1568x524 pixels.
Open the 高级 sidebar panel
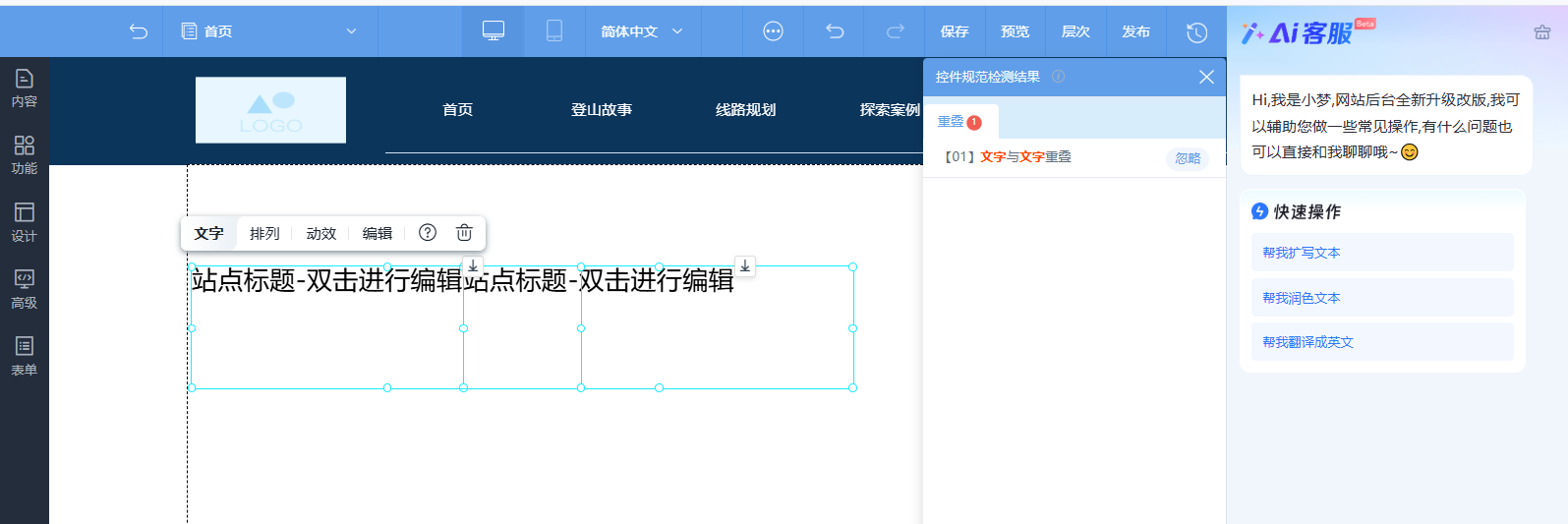(25, 289)
